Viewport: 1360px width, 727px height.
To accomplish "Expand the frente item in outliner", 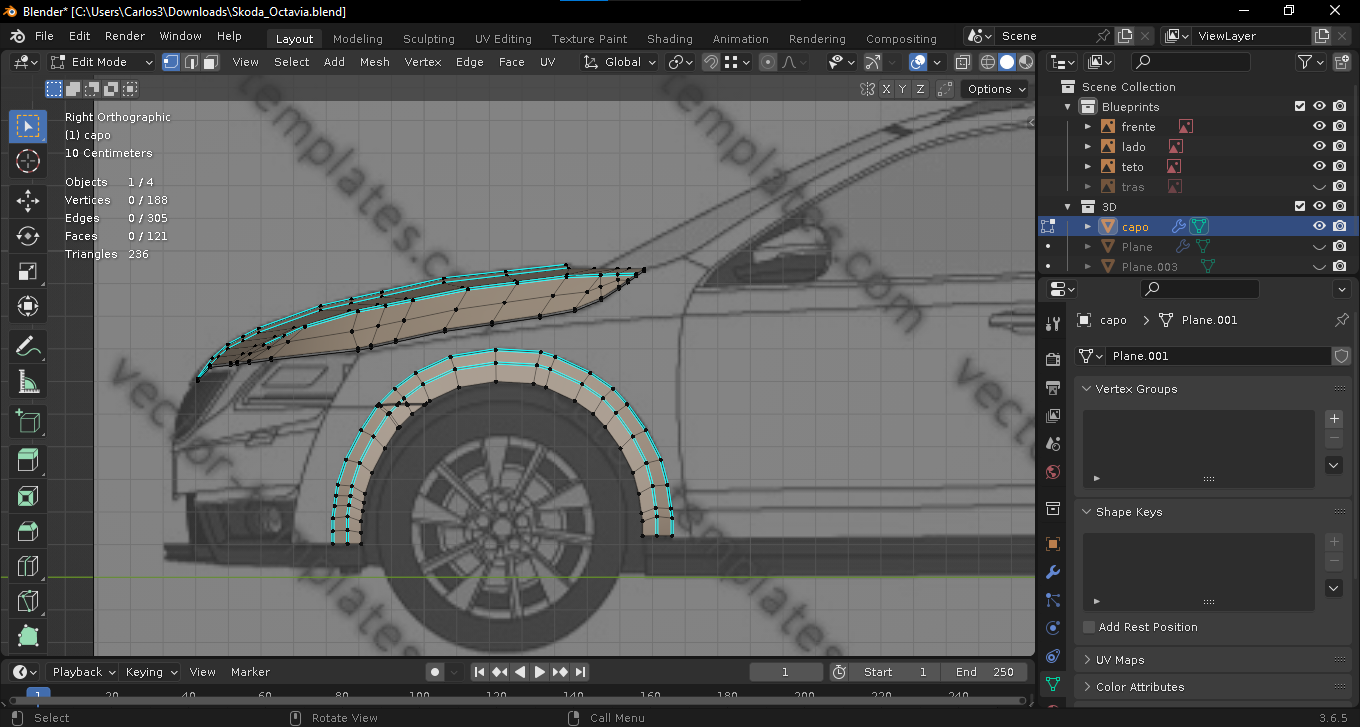I will coord(1088,126).
